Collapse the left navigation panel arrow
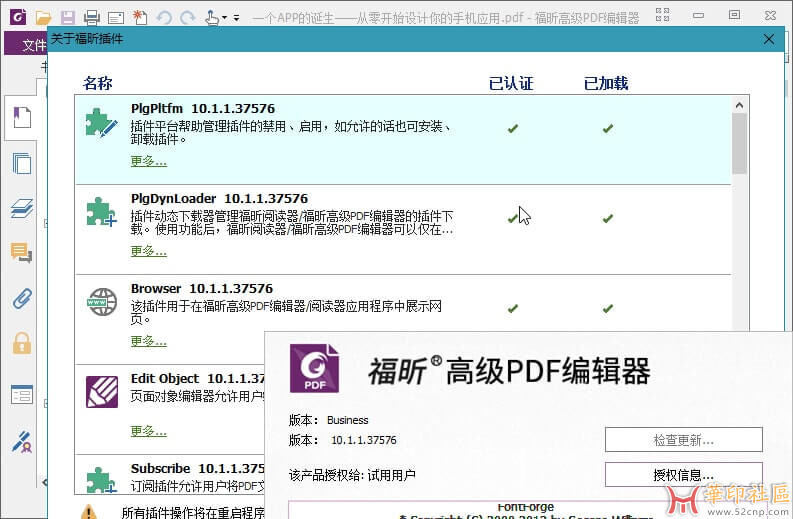The image size is (793, 519). pyautogui.click(x=45, y=482)
